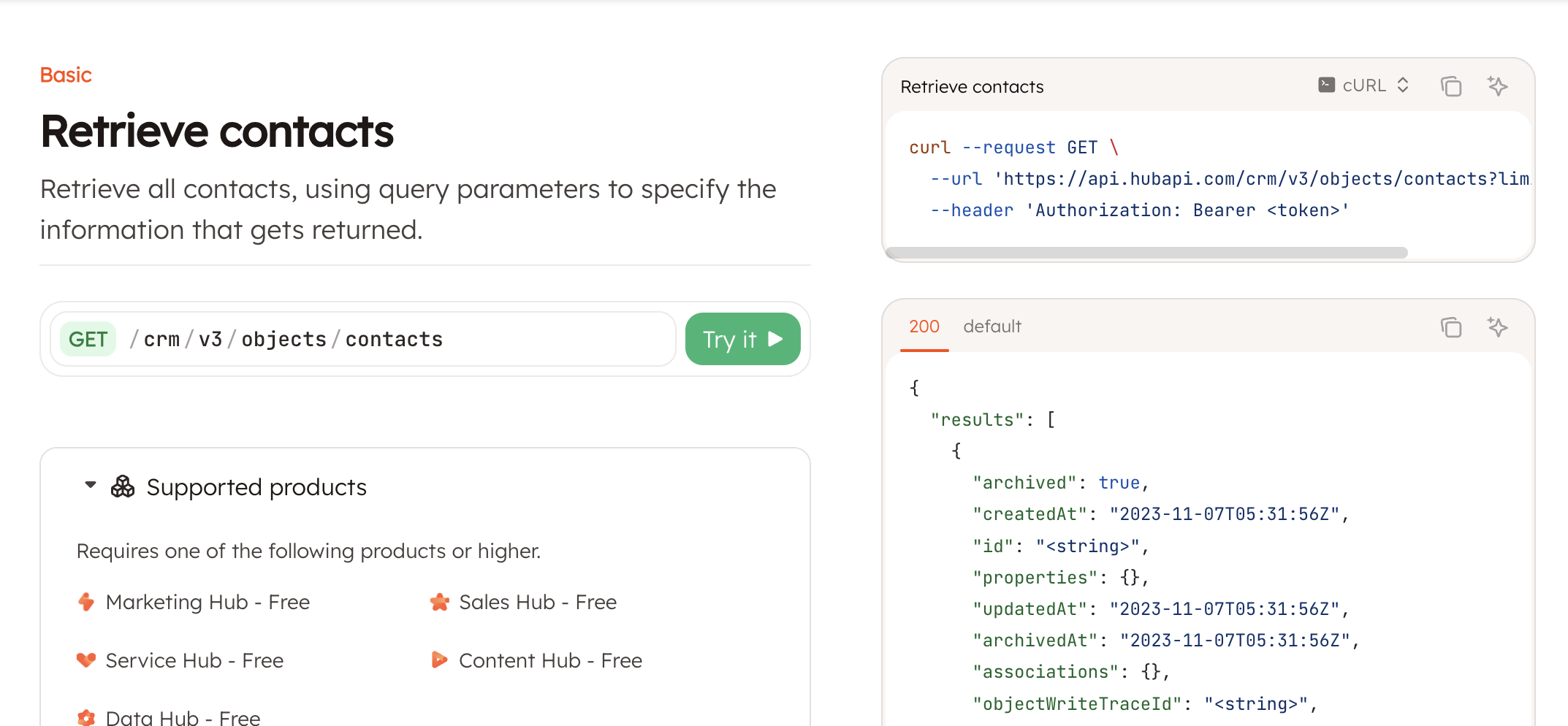1568x726 pixels.
Task: Collapse the Supported products section
Action: pyautogui.click(x=90, y=484)
